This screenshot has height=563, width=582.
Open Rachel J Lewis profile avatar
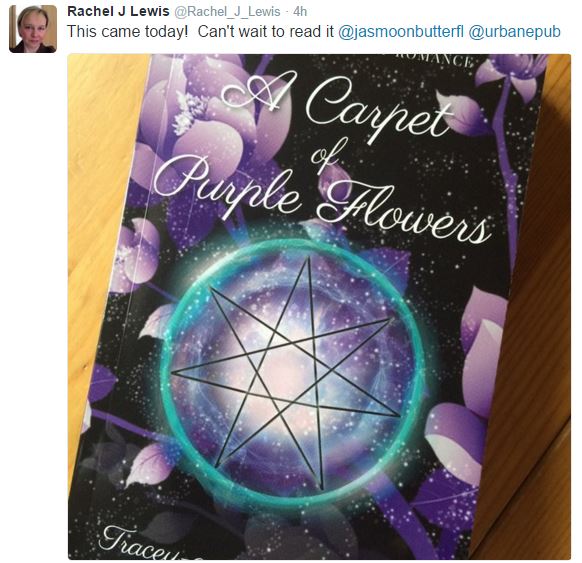[33, 29]
